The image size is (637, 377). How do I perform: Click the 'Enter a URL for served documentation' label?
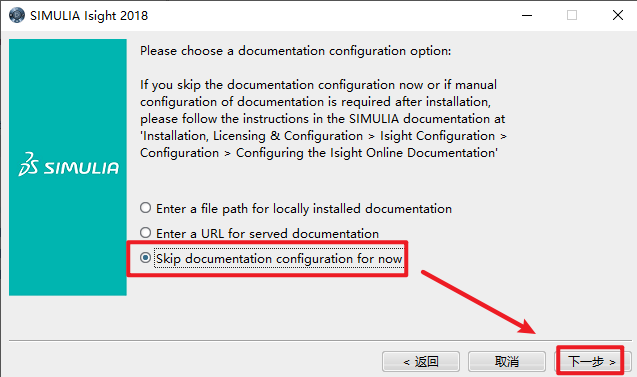[x=267, y=234]
